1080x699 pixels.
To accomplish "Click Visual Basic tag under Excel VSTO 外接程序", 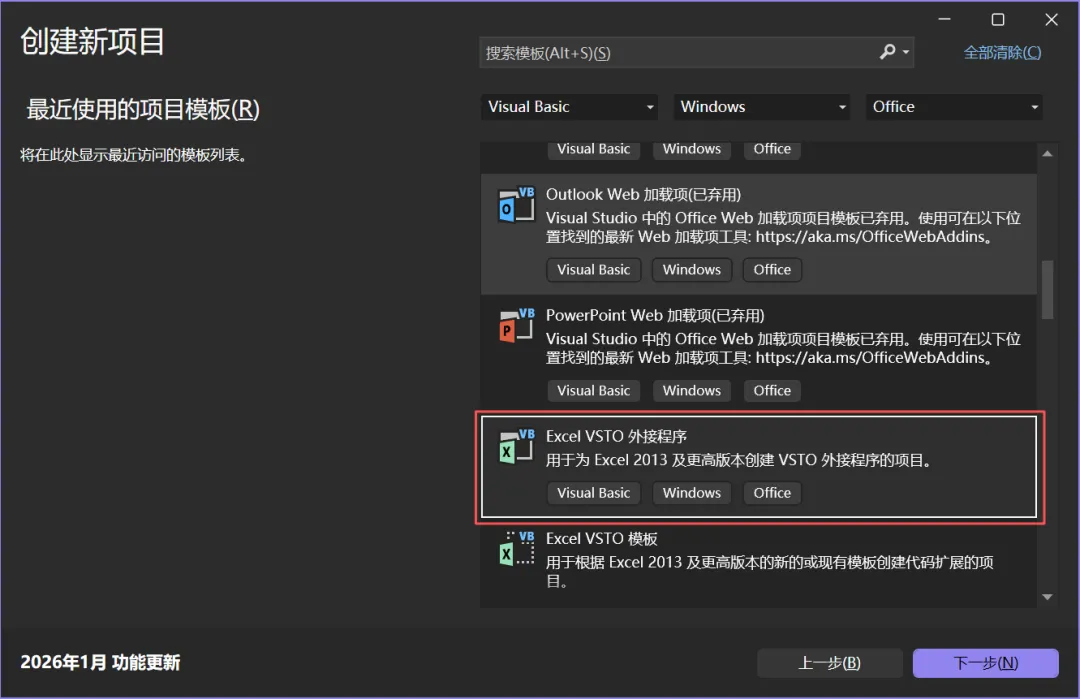I will click(594, 493).
